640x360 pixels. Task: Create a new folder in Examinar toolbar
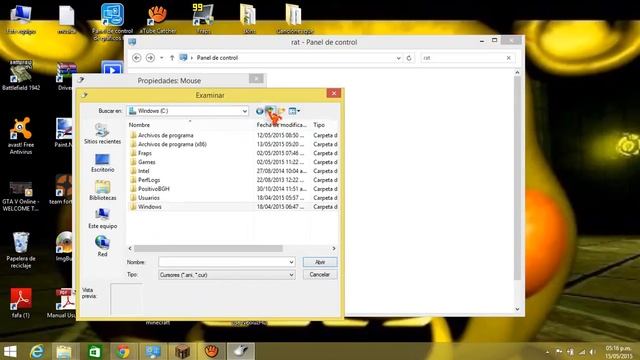[282, 111]
